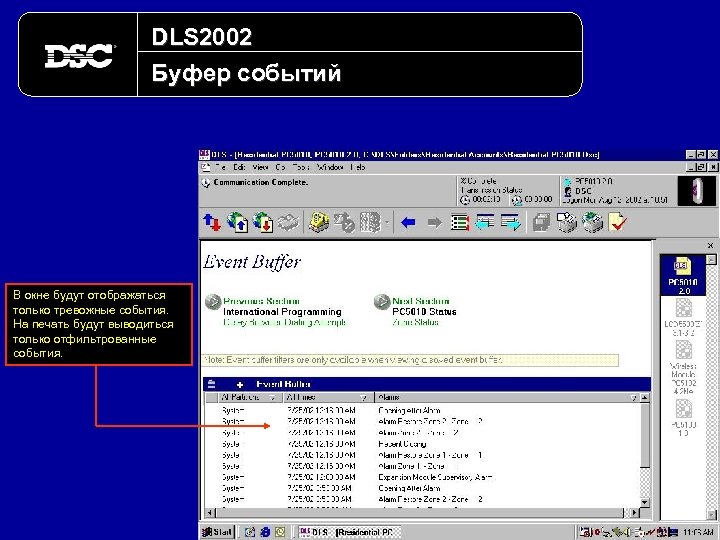Select the Wireless Module PC5132 icon
Image resolution: width=720 pixels, height=540 pixels.
[683, 367]
